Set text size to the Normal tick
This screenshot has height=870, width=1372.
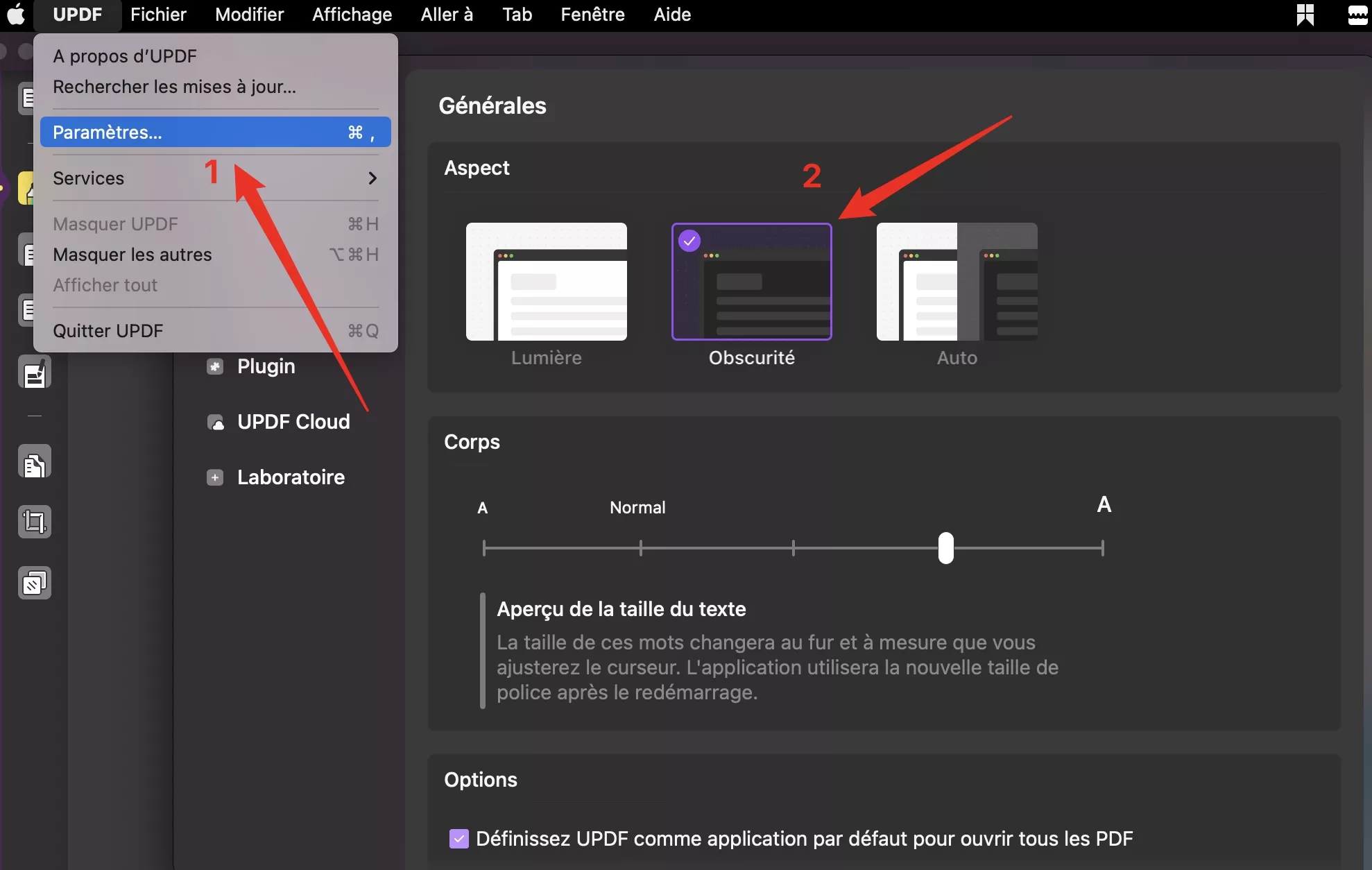point(641,548)
